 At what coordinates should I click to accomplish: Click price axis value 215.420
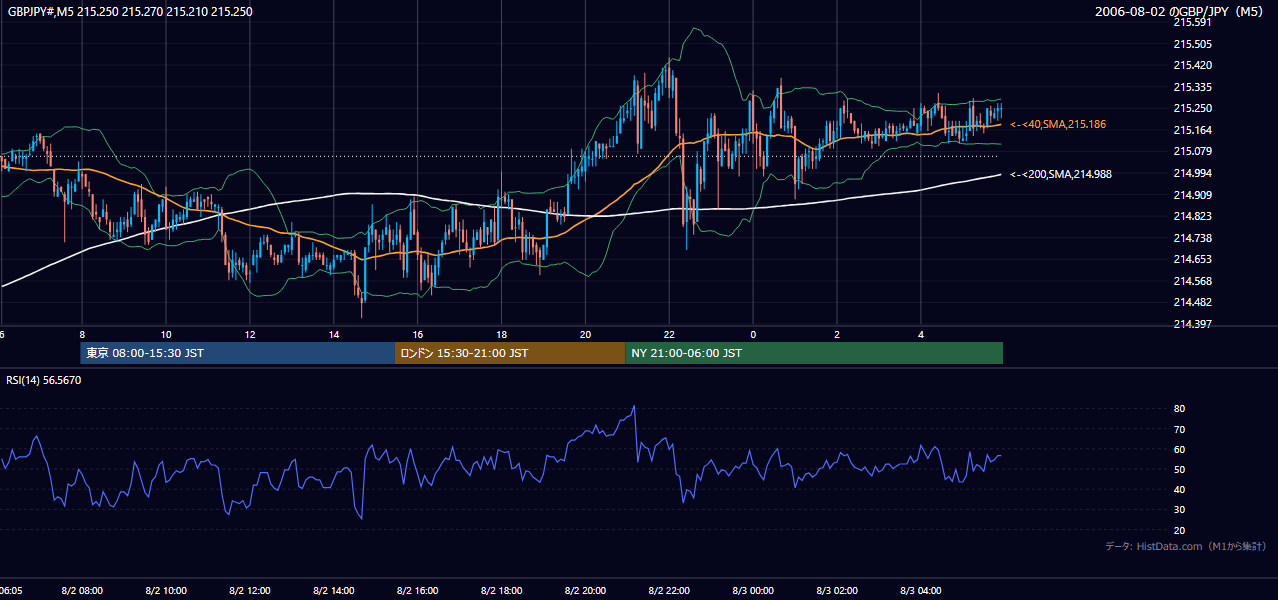[1192, 65]
